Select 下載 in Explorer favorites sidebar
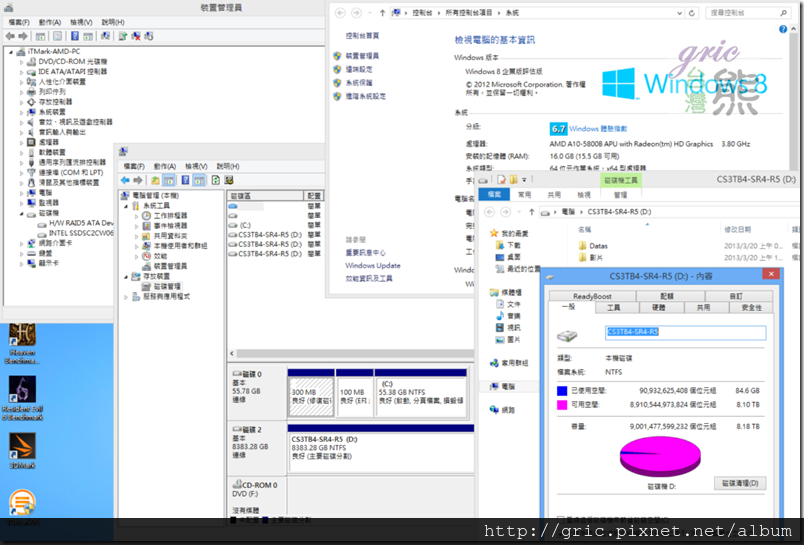The image size is (804, 545). (513, 245)
